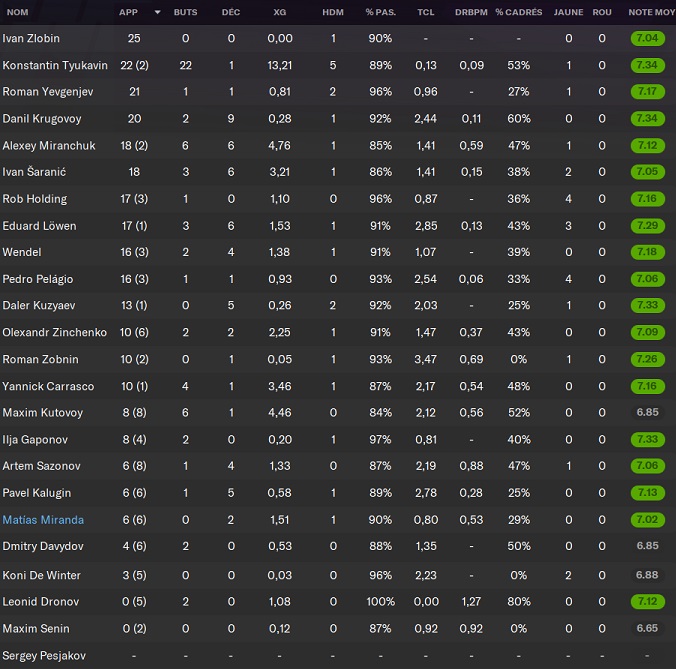Click Eduard Löwen's 7.29 rating badge
Image resolution: width=676 pixels, height=669 pixels.
tap(647, 226)
